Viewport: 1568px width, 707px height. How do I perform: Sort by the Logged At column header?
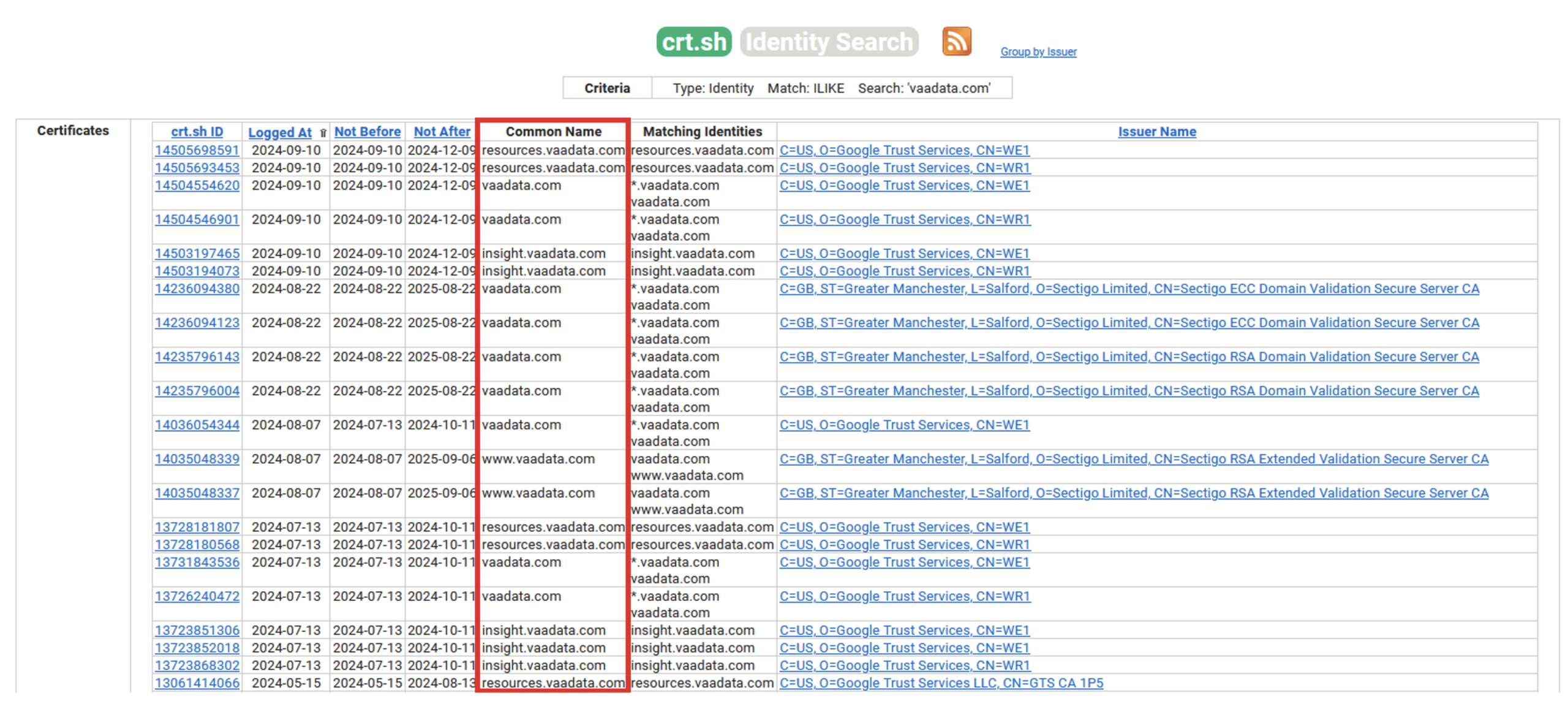tap(279, 132)
